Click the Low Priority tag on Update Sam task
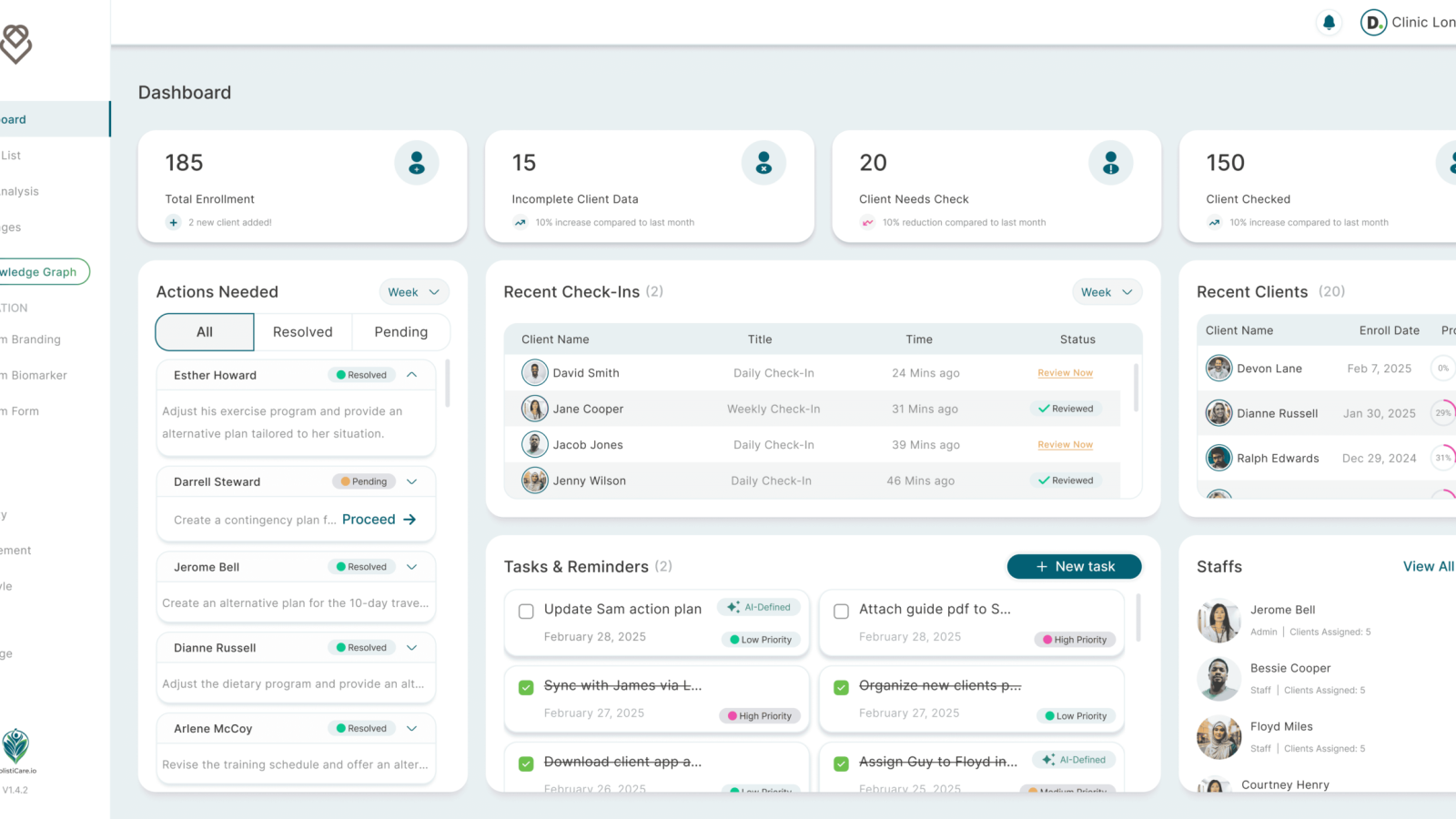This screenshot has height=819, width=1456. click(x=761, y=640)
